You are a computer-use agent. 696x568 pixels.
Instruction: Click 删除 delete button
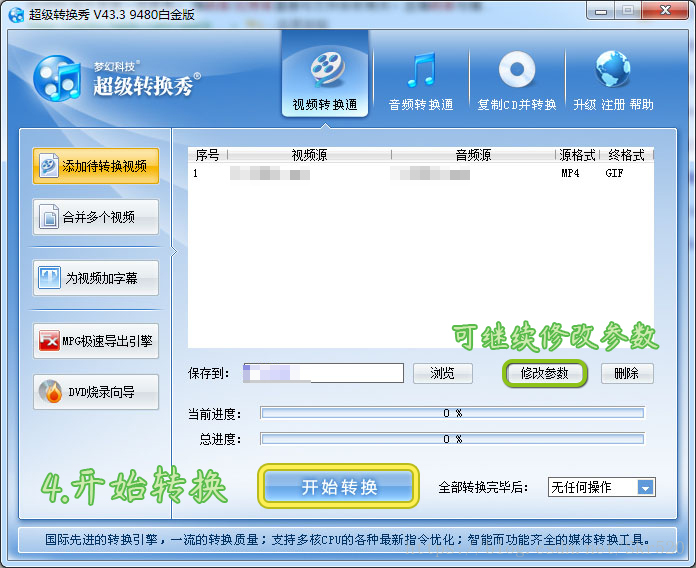pyautogui.click(x=627, y=373)
